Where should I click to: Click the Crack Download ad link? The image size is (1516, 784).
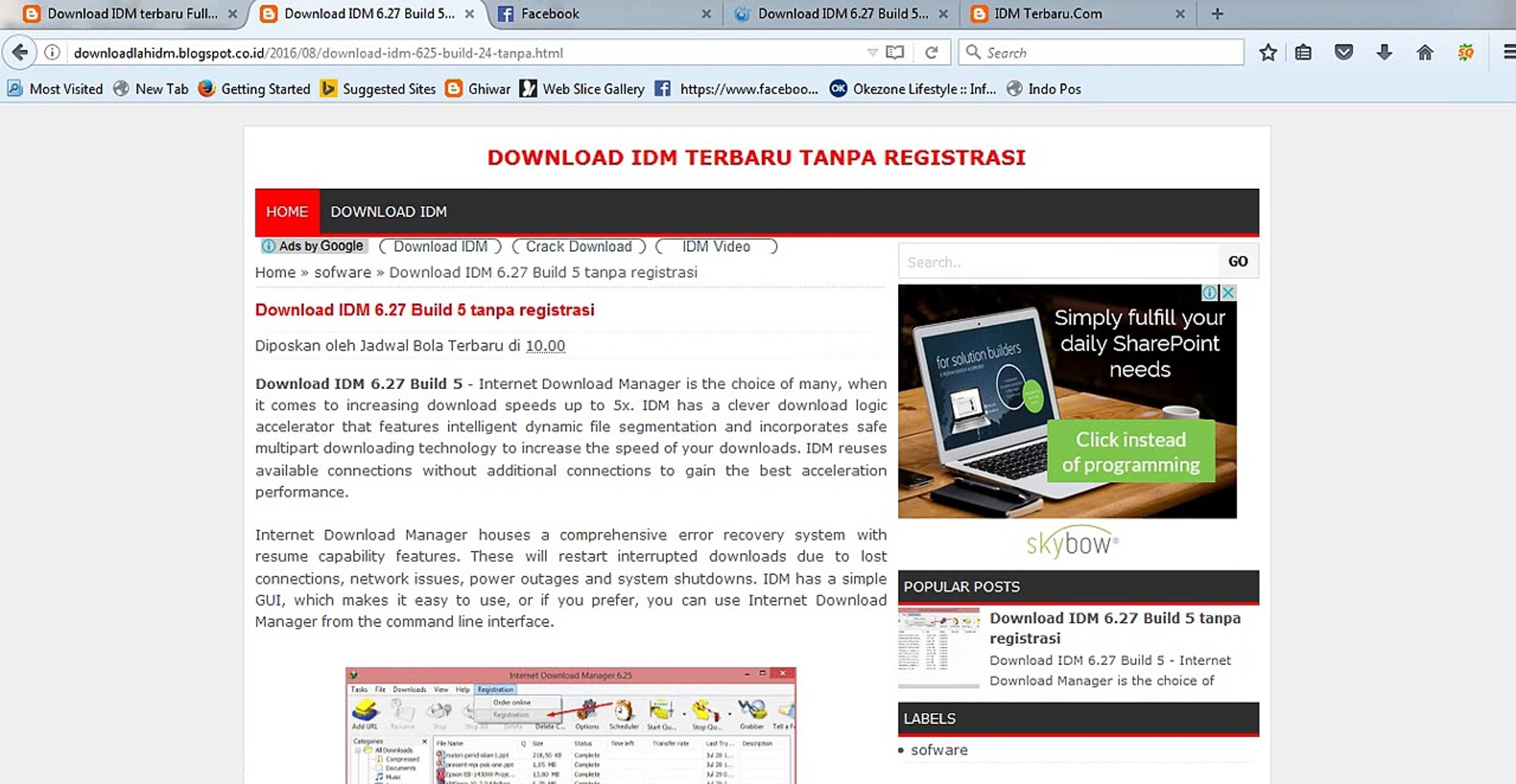579,247
